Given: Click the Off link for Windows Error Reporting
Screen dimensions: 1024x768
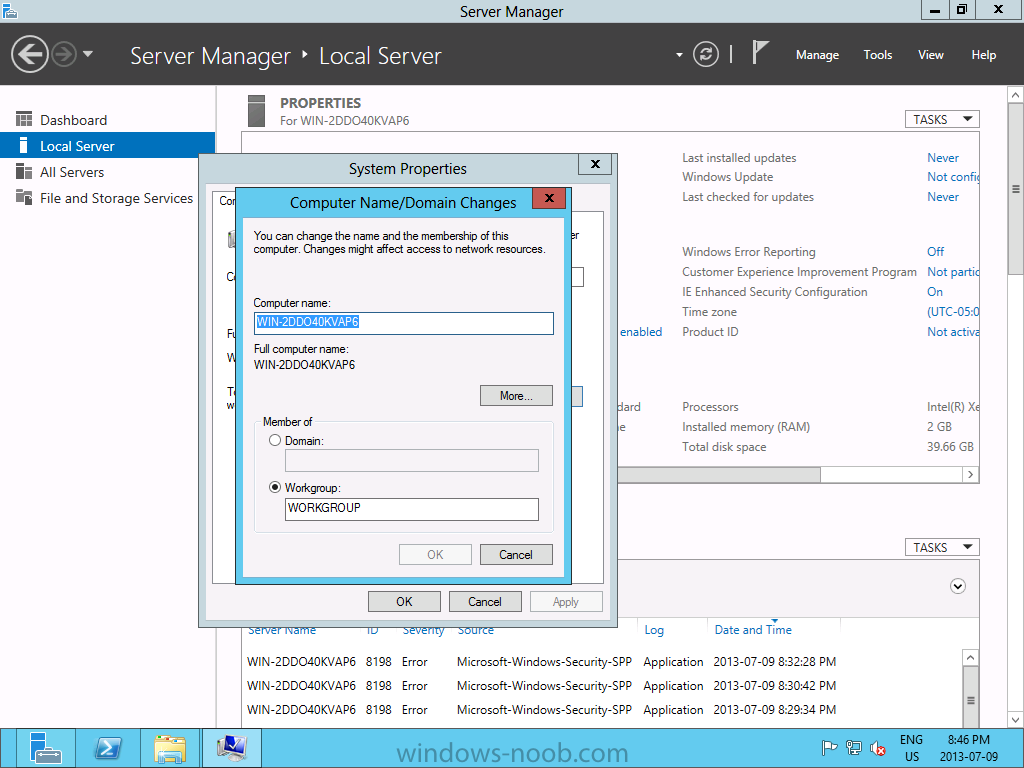Looking at the screenshot, I should pos(935,251).
